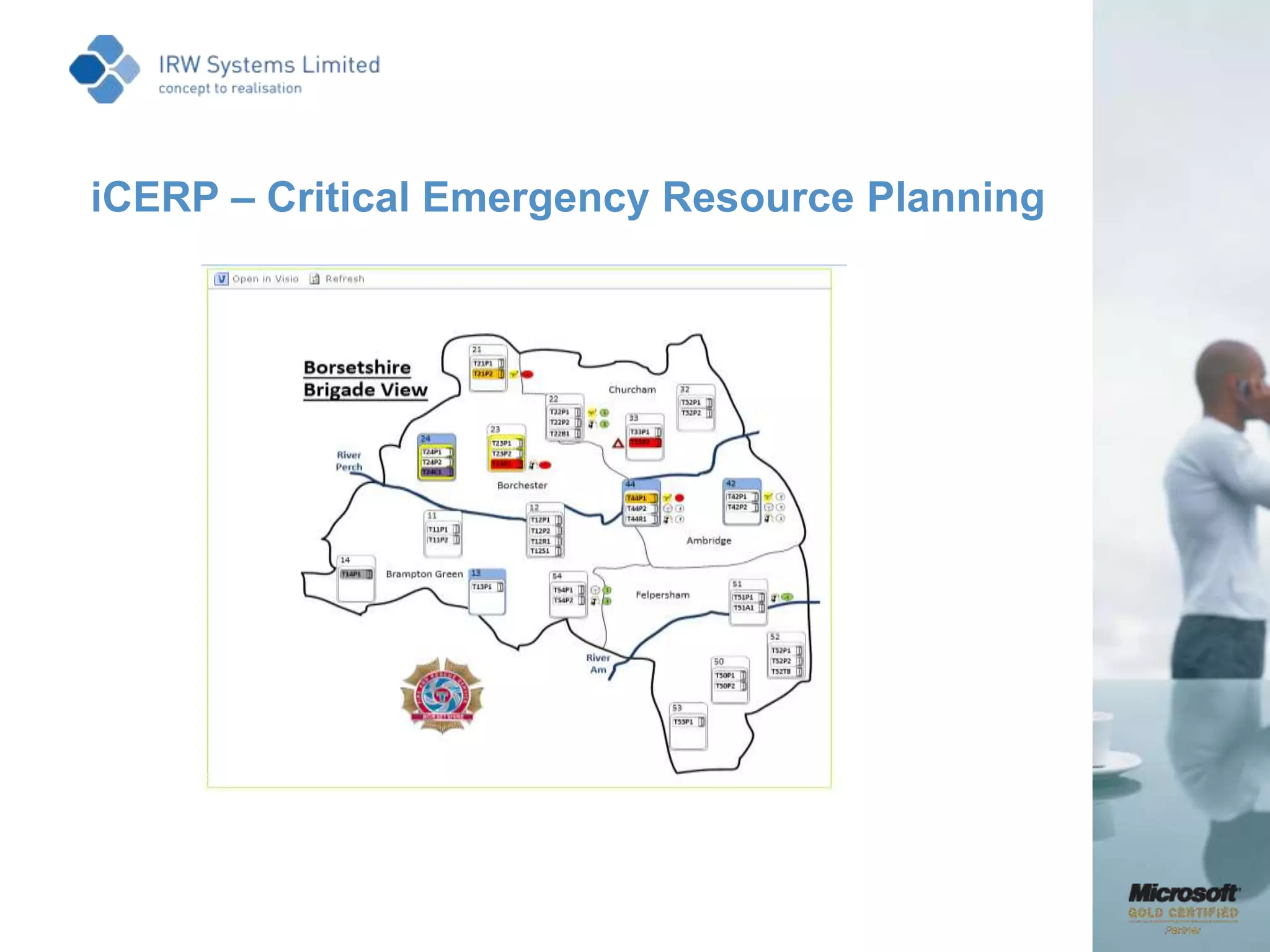Open the drawing with Open in Visio
Image resolution: width=1270 pixels, height=952 pixels.
265,279
